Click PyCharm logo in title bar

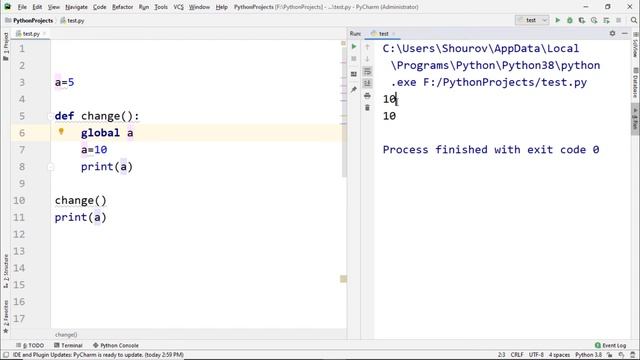[7, 7]
